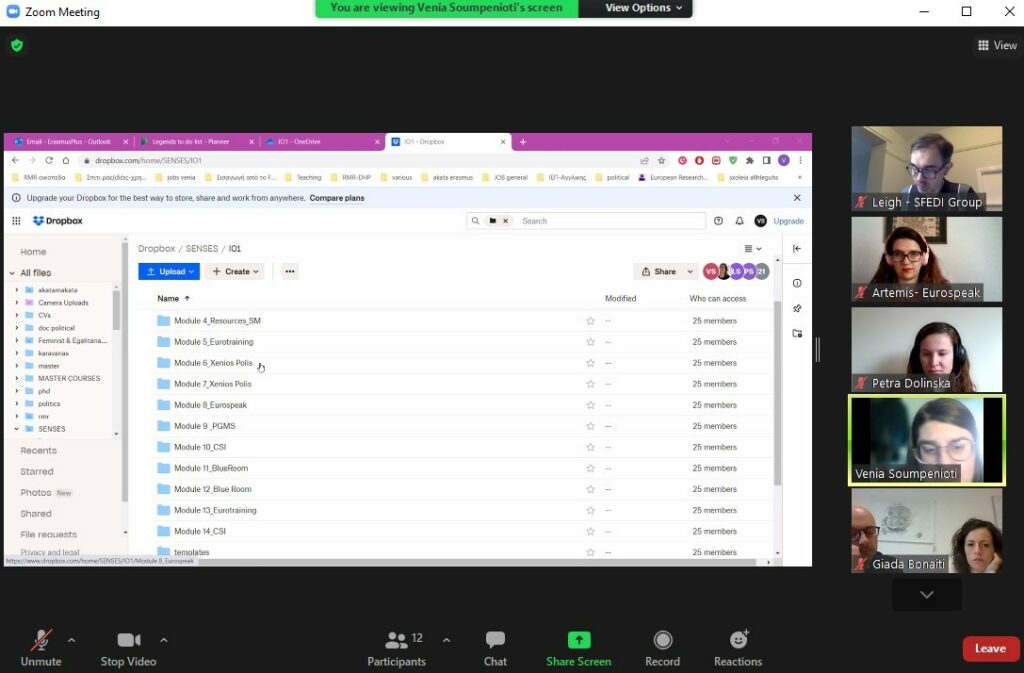
Task: Open the Dropbox account avatar menu
Action: click(x=760, y=221)
